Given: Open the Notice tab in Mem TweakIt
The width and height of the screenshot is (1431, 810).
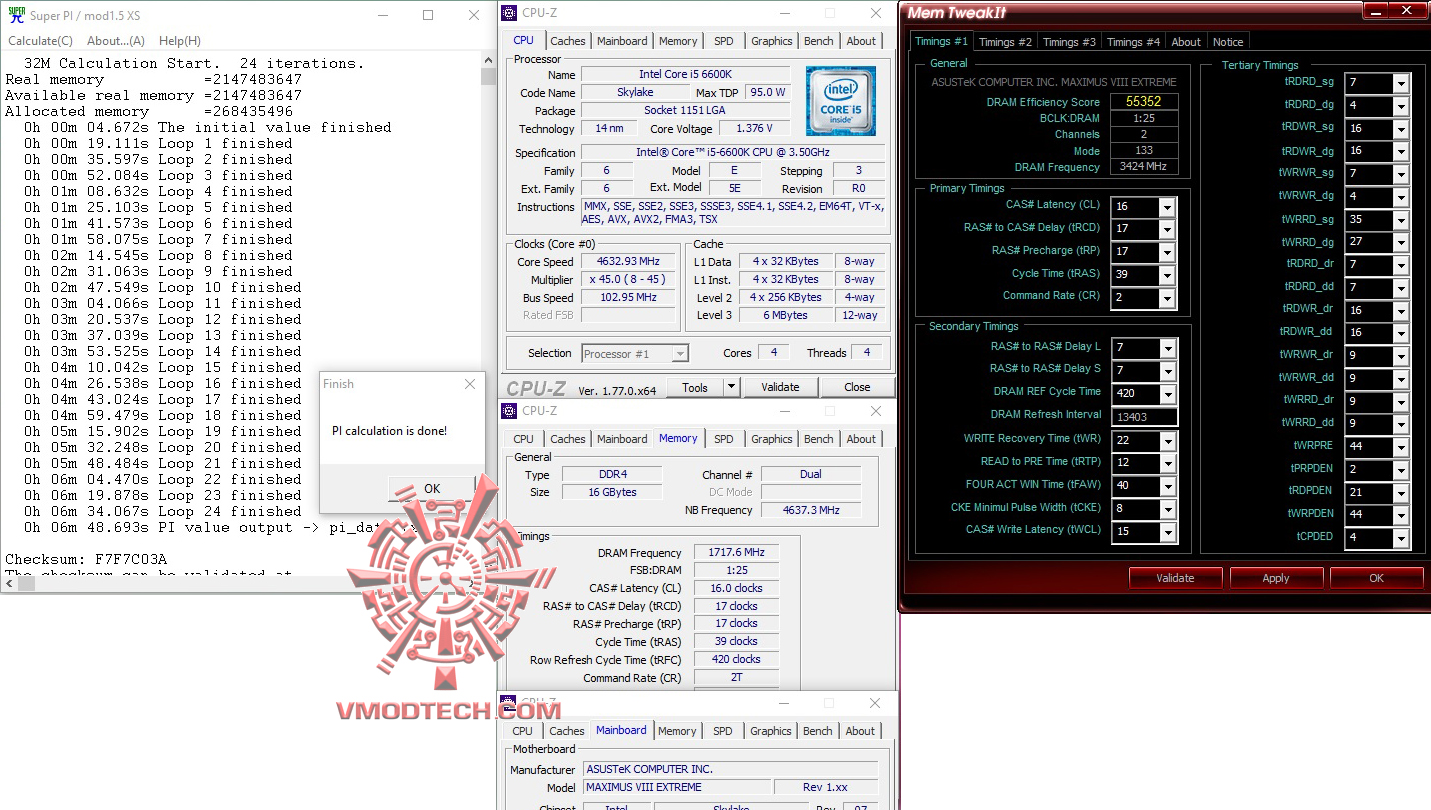Looking at the screenshot, I should (x=1228, y=41).
